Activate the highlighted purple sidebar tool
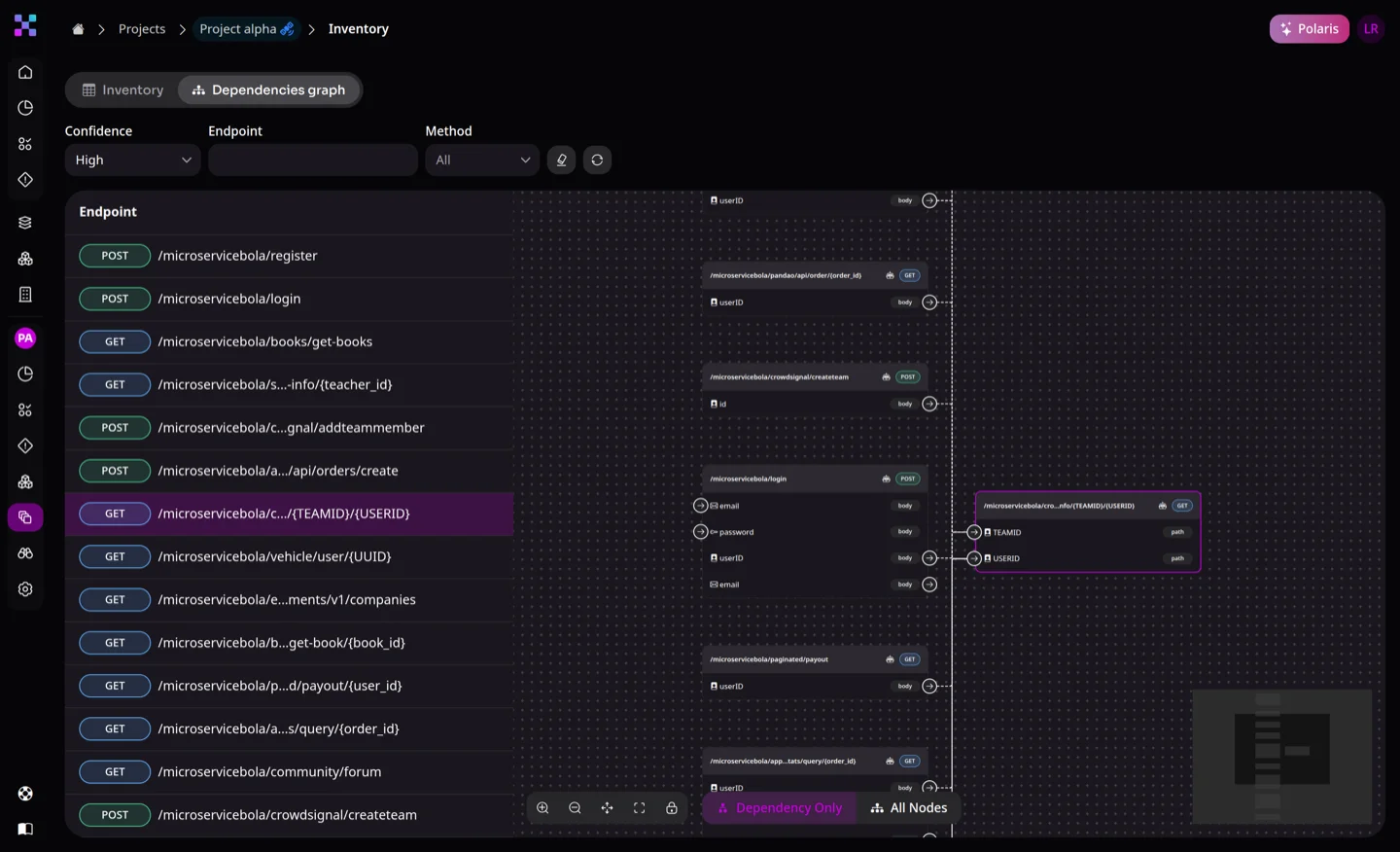 25,517
